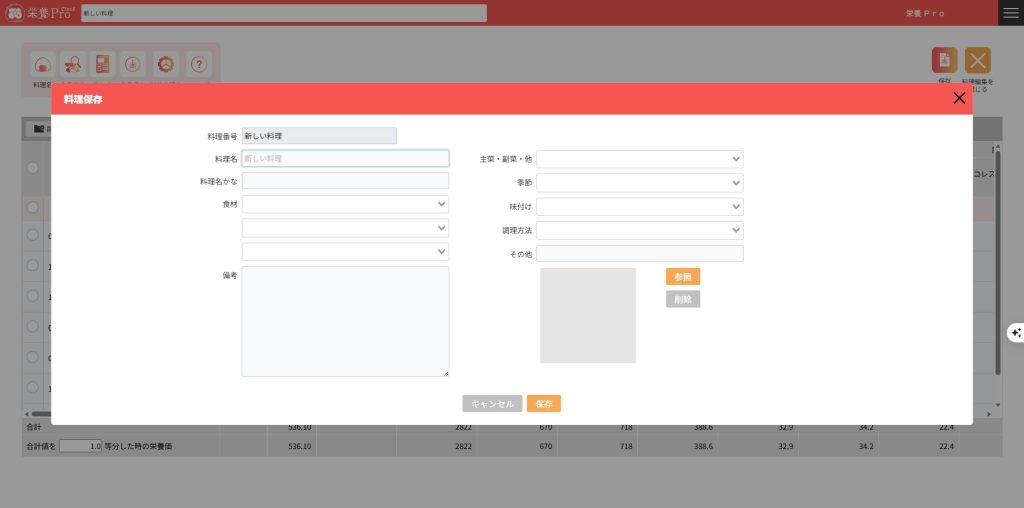Viewport: 1024px width, 508px height.
Task: Click the 削除 delete button
Action: [683, 300]
